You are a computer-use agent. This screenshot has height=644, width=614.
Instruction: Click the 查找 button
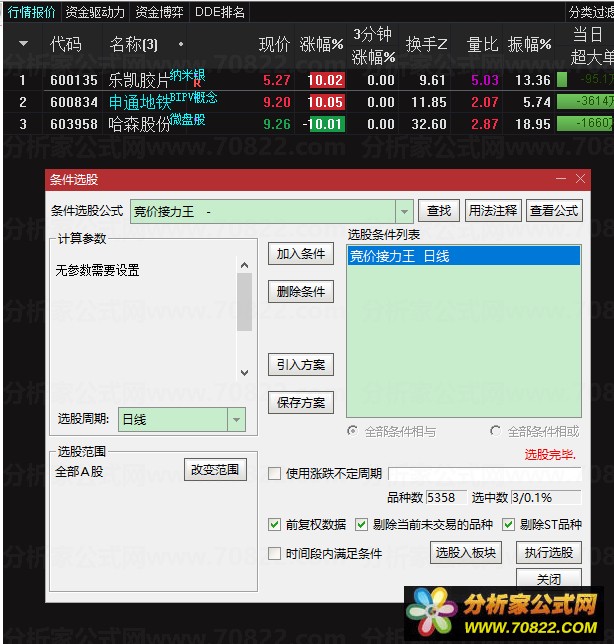pos(439,211)
